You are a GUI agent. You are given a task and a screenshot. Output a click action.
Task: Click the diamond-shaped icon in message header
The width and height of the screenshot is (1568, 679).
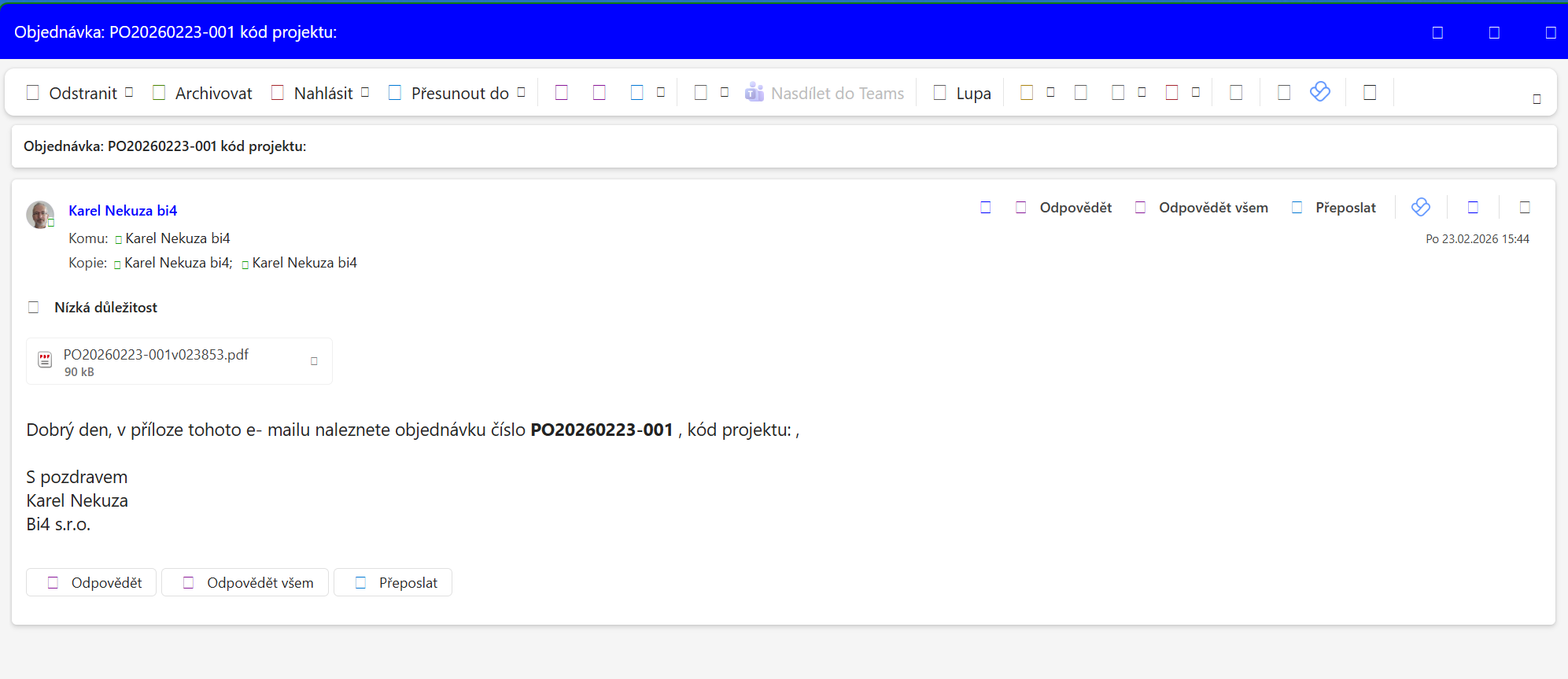pos(1420,207)
